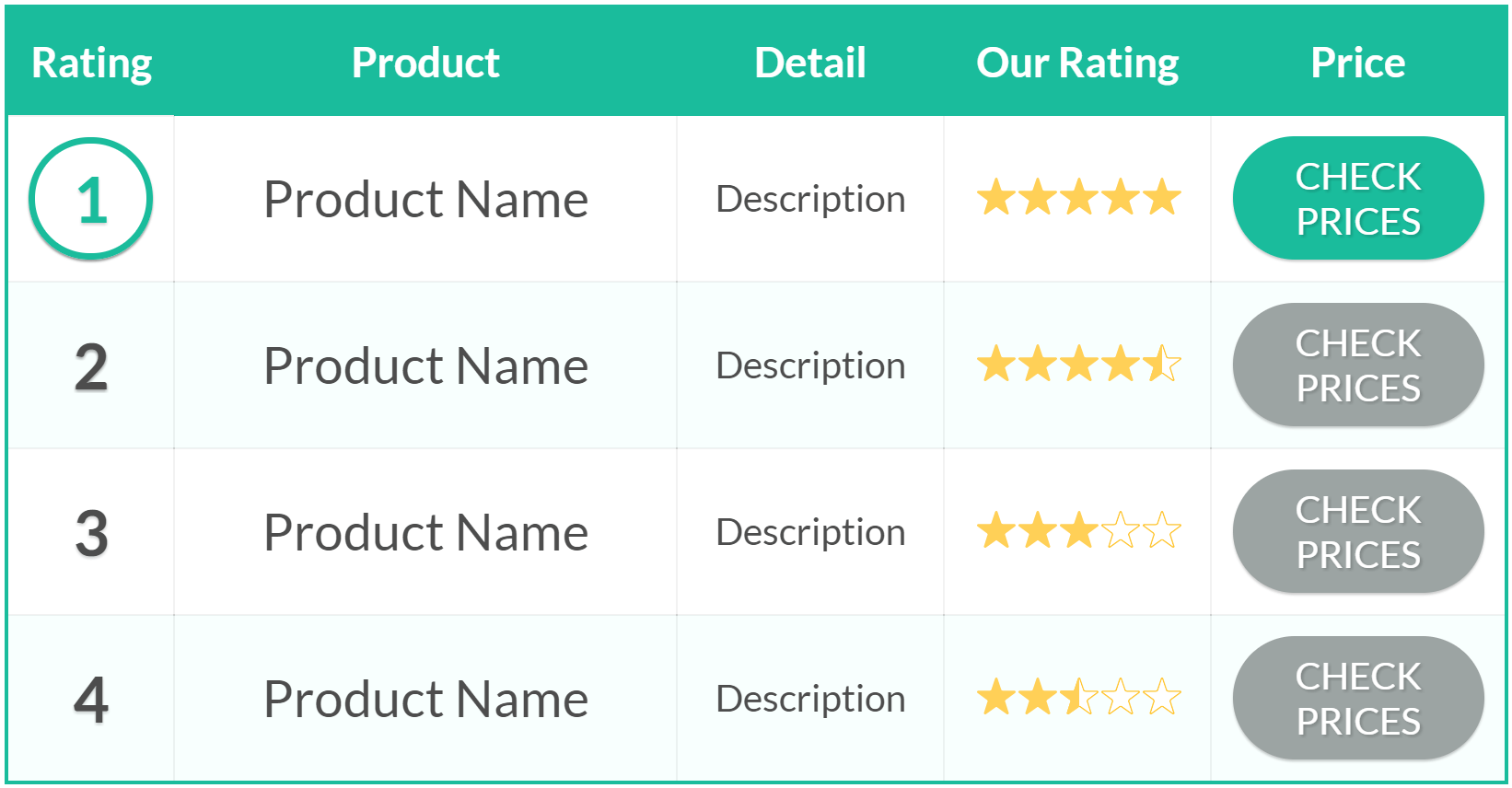Open the Product Name link in row 3
The image size is (1512, 788).
pyautogui.click(x=425, y=533)
